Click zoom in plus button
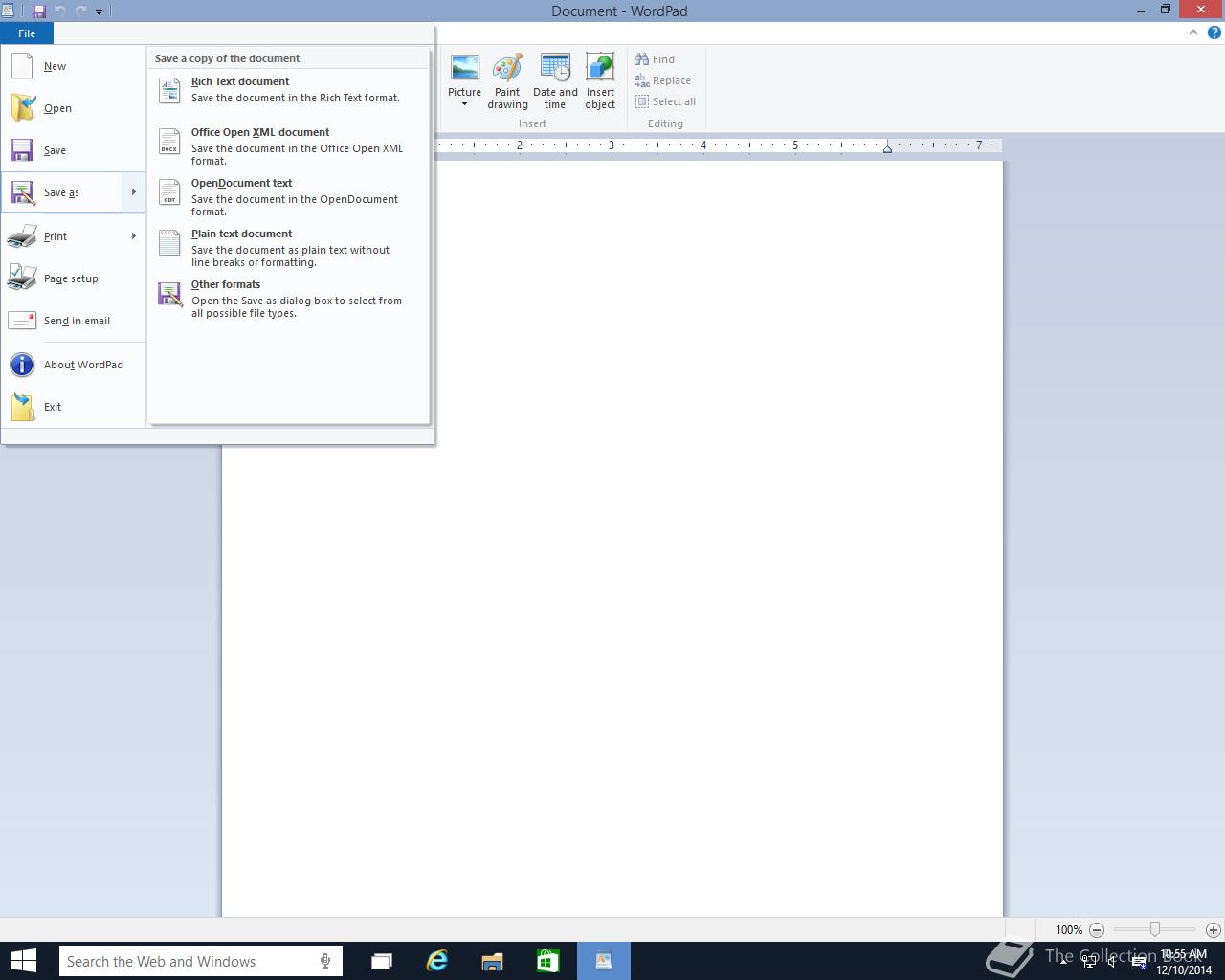 point(1213,929)
